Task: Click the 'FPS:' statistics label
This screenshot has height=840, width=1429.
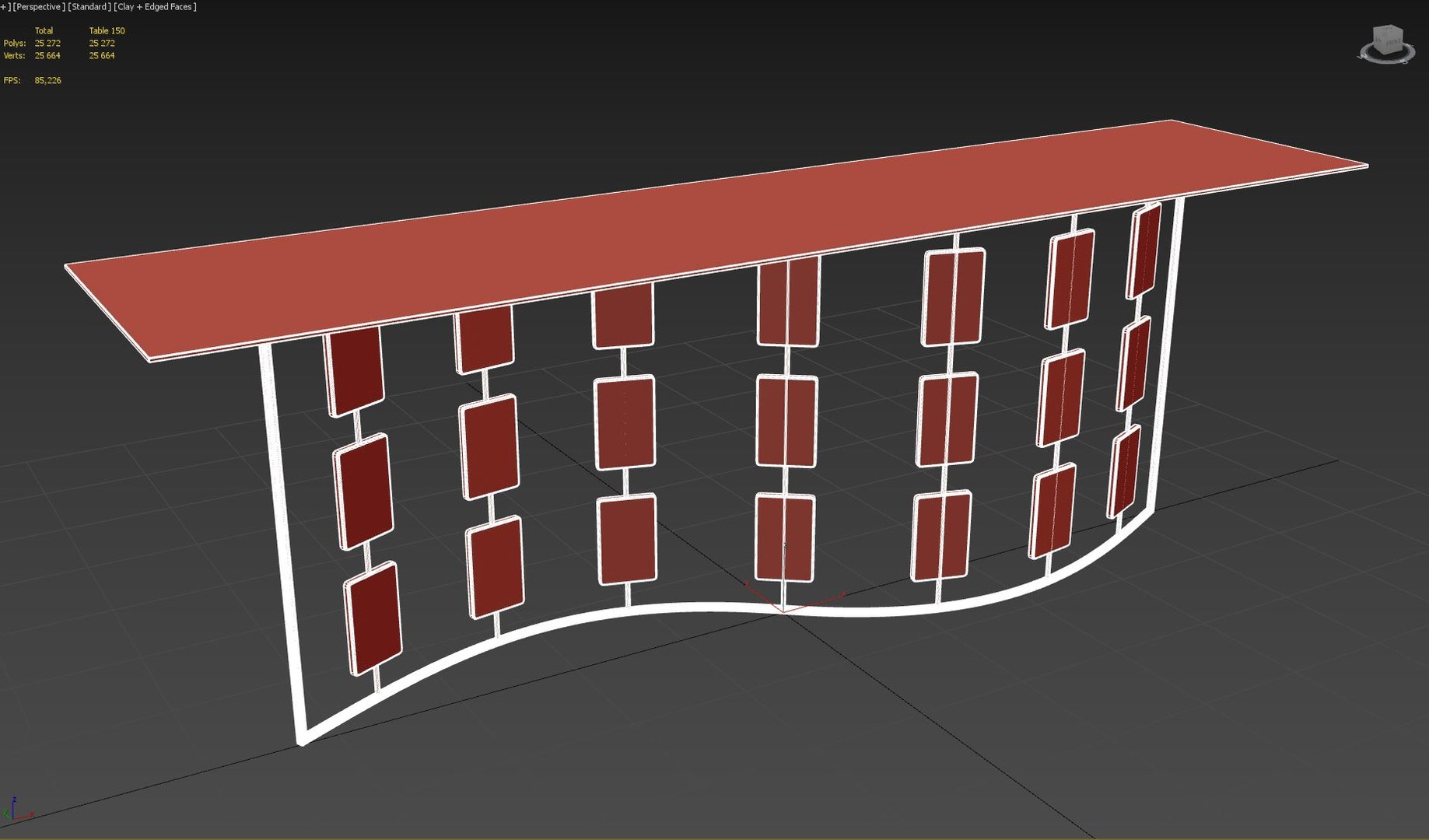Action: click(x=12, y=81)
